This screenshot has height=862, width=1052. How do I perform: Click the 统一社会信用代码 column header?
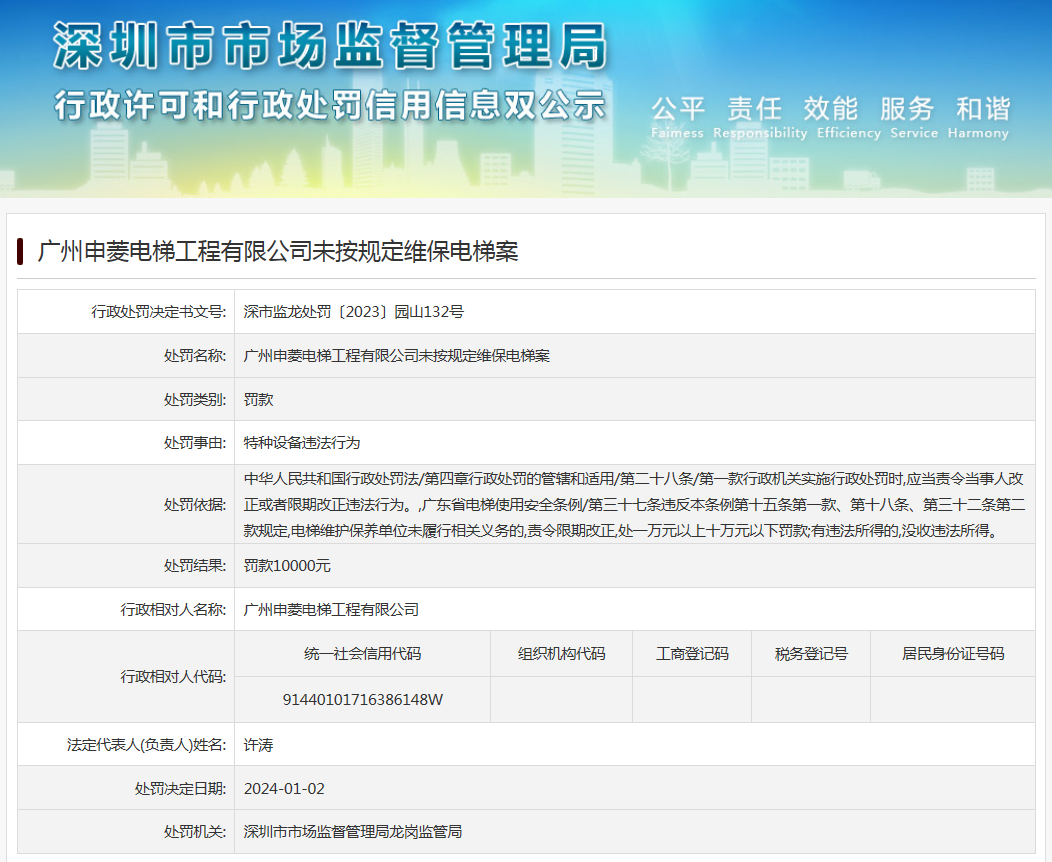(x=362, y=653)
